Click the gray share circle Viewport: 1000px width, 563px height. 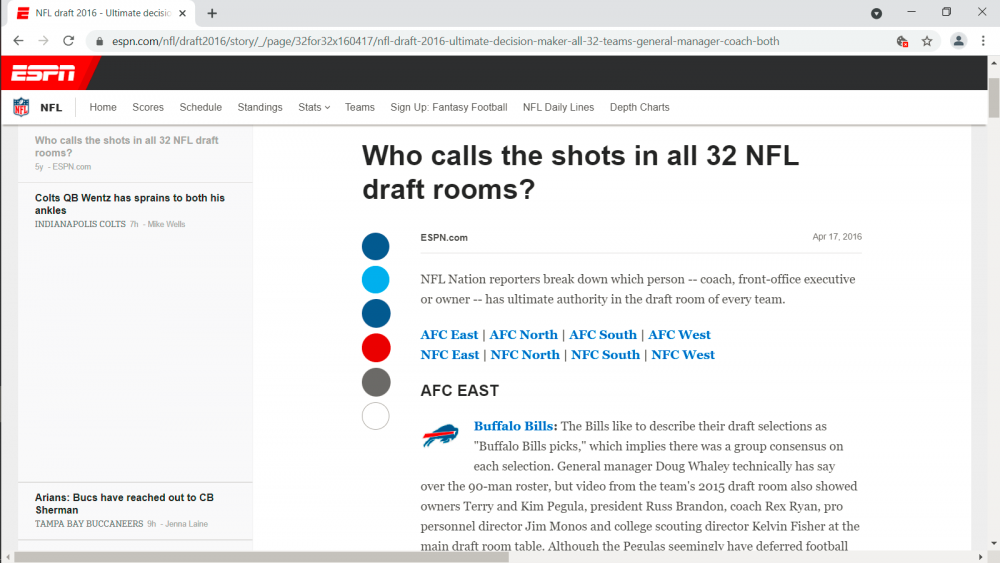[x=375, y=382]
